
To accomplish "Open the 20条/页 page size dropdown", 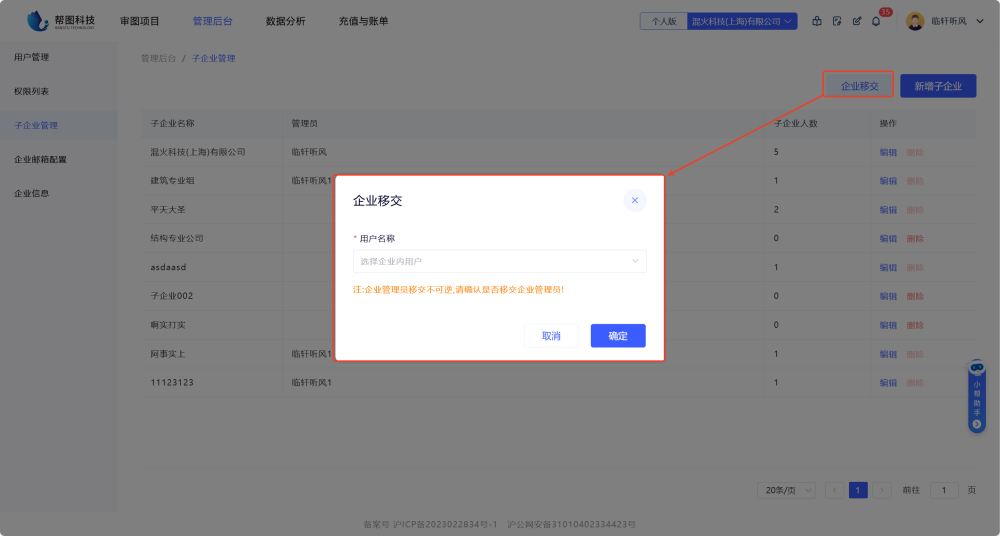I will tap(789, 490).
